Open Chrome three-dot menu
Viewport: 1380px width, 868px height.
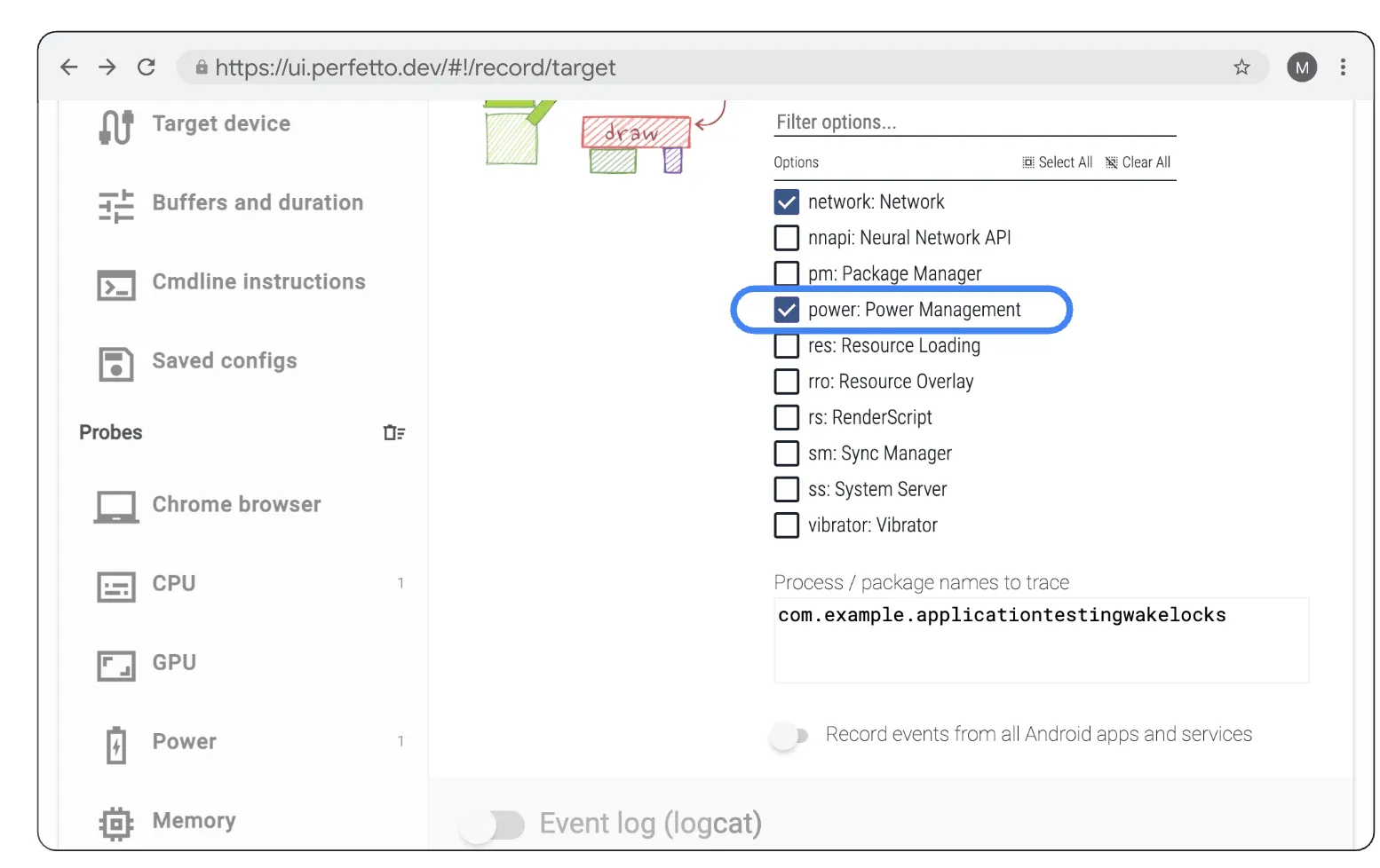tap(1343, 67)
